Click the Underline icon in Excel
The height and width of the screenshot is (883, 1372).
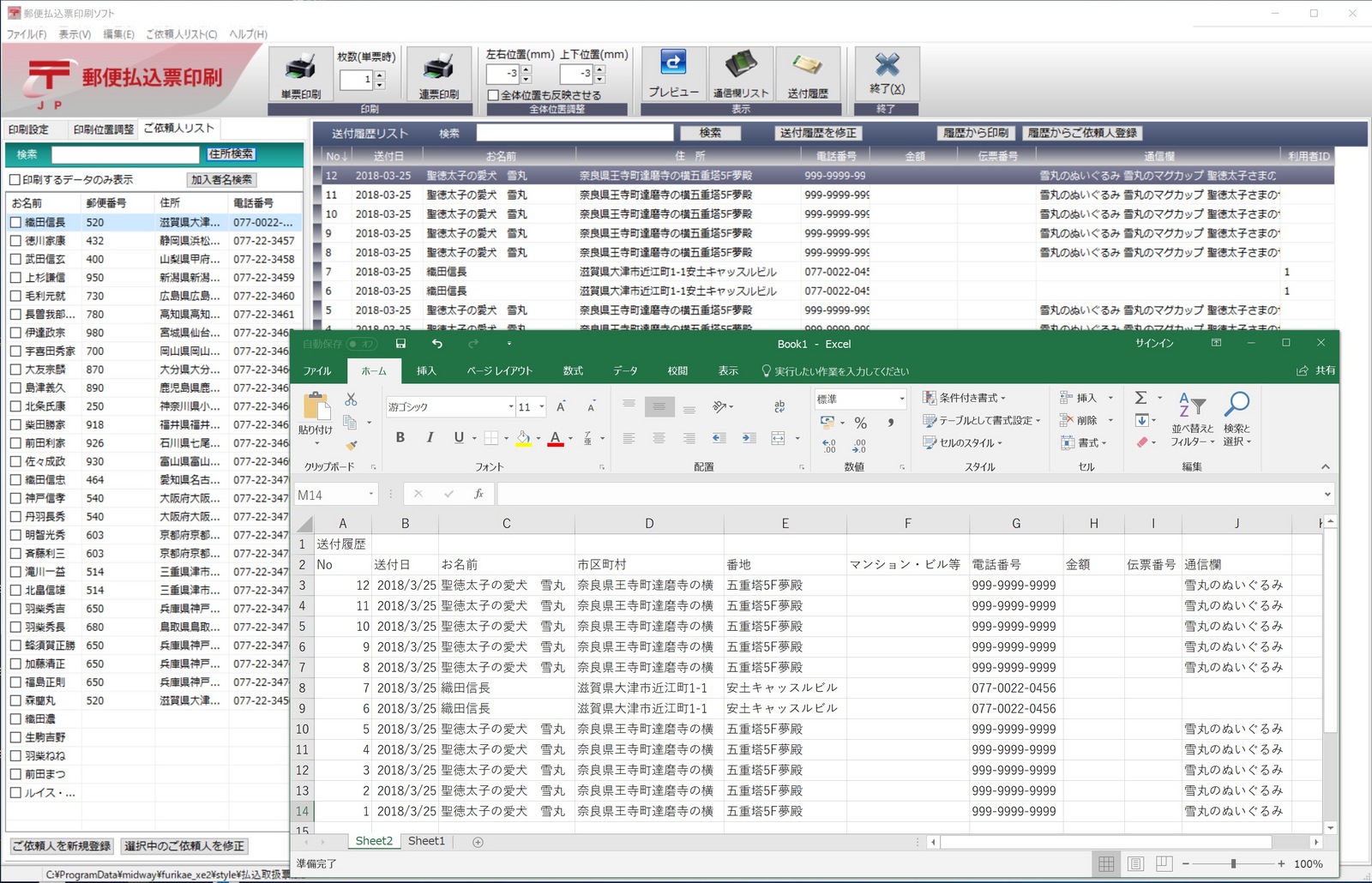coord(459,437)
